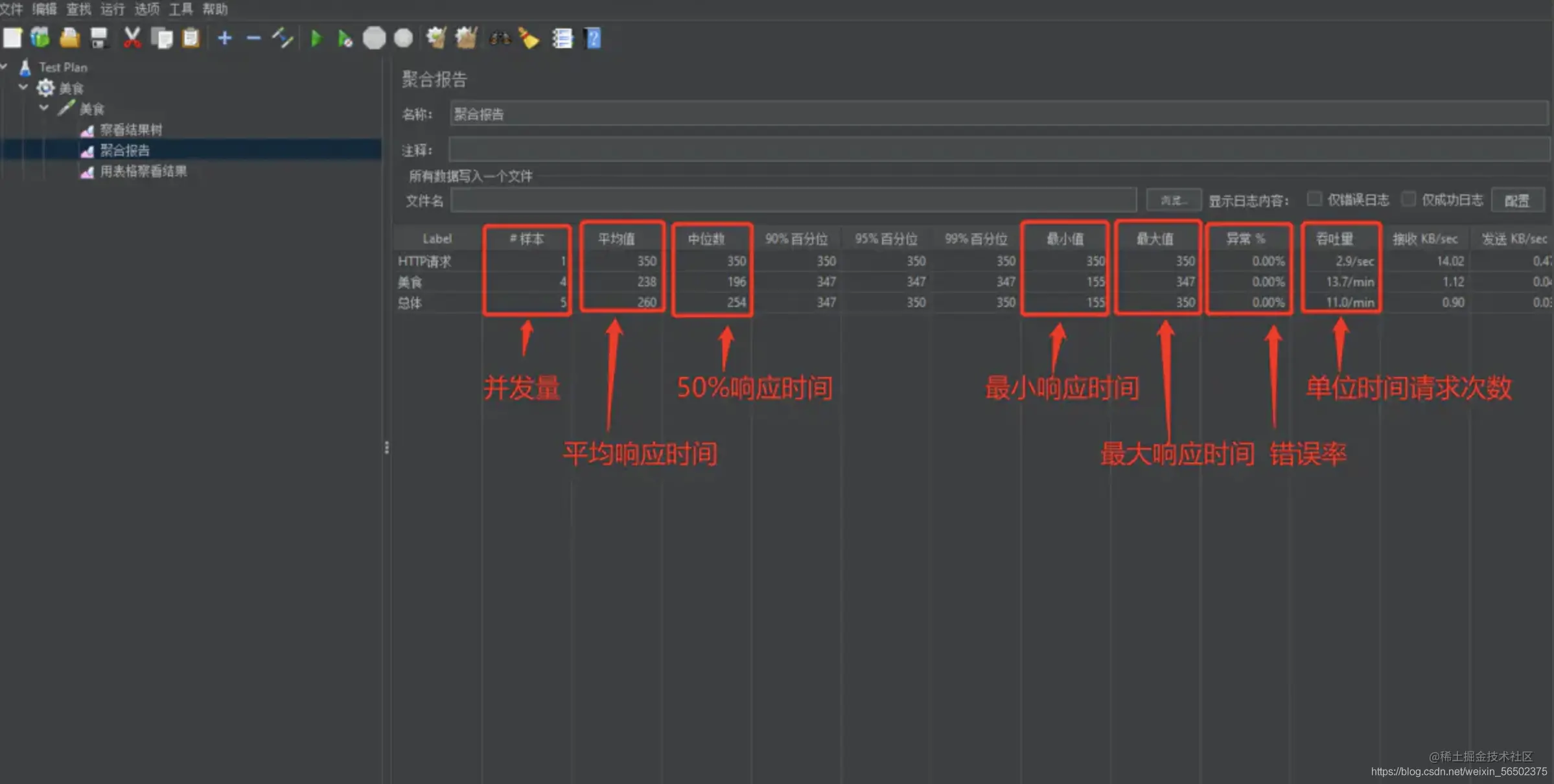Click the cut scissors toolbar icon
This screenshot has height=784, width=1554.
(x=132, y=38)
